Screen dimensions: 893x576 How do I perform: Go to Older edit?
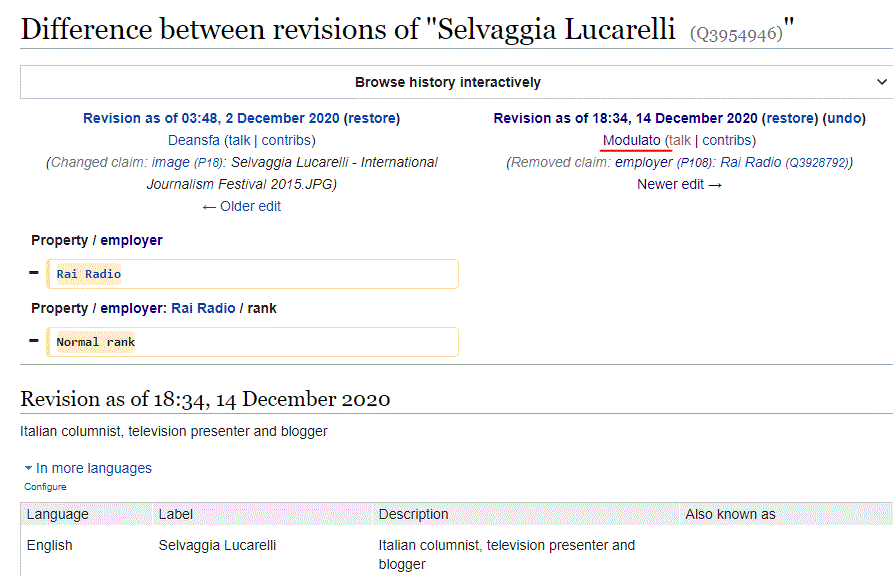click(x=241, y=206)
